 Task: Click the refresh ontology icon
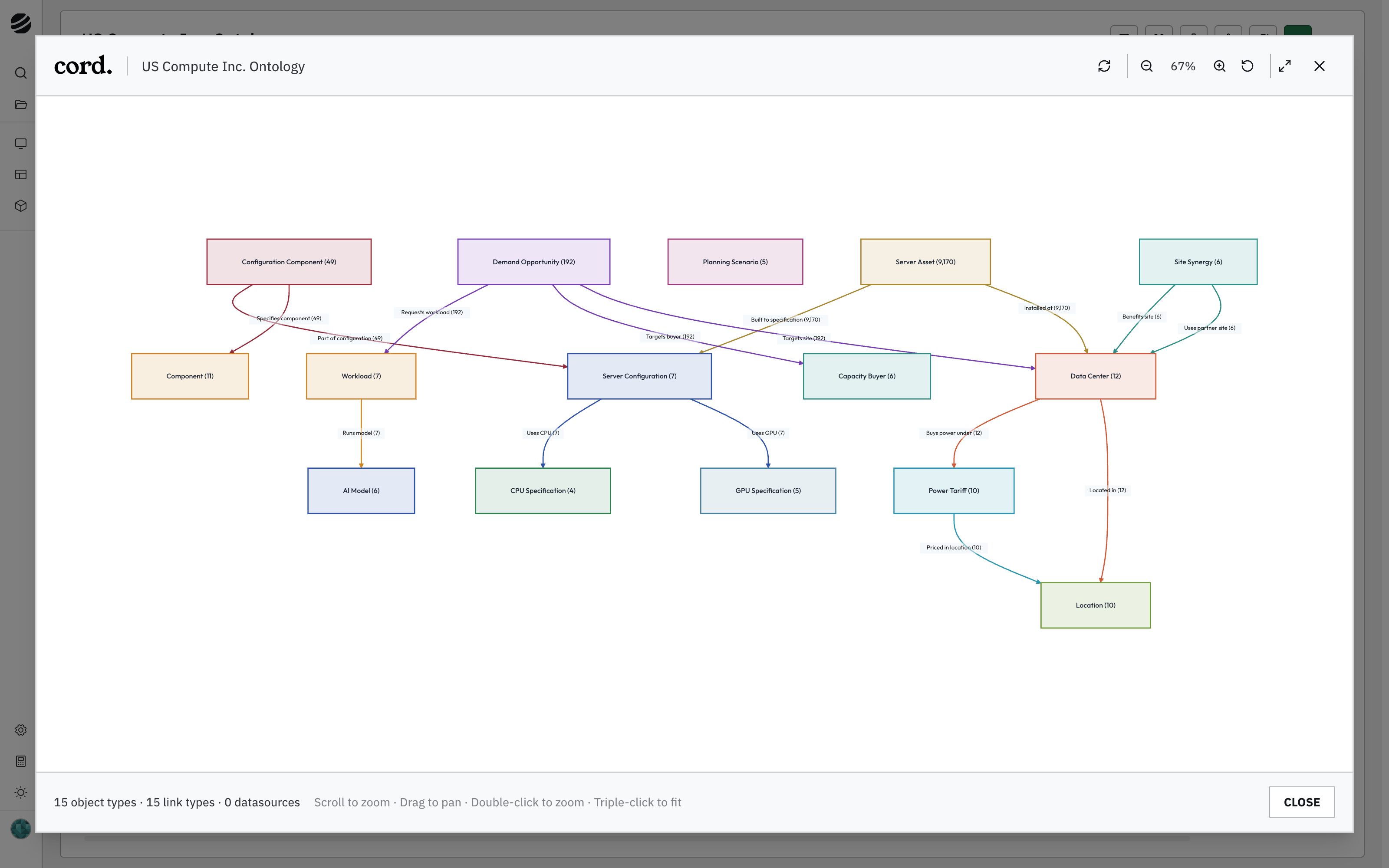pos(1104,66)
